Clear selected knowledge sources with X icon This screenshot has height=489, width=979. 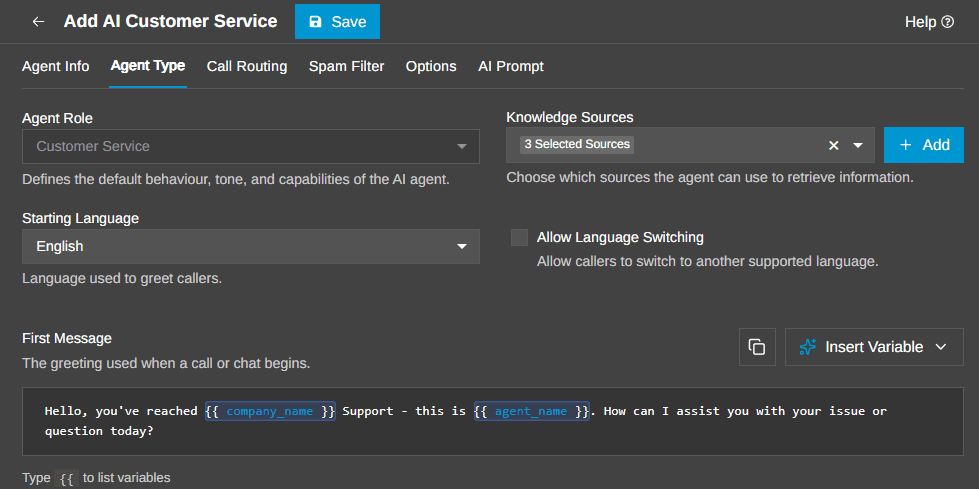pyautogui.click(x=834, y=146)
